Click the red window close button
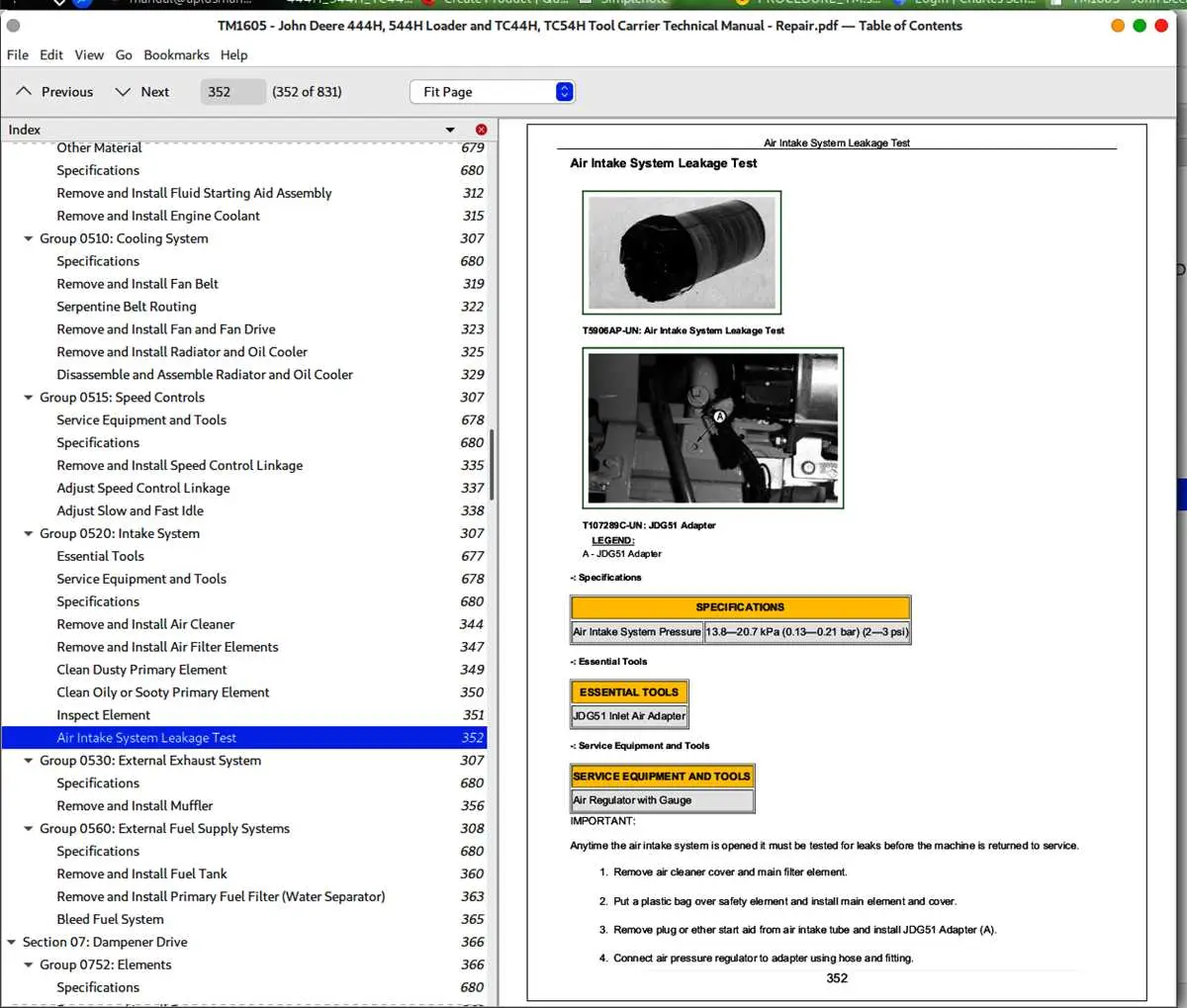 pyautogui.click(x=1161, y=26)
